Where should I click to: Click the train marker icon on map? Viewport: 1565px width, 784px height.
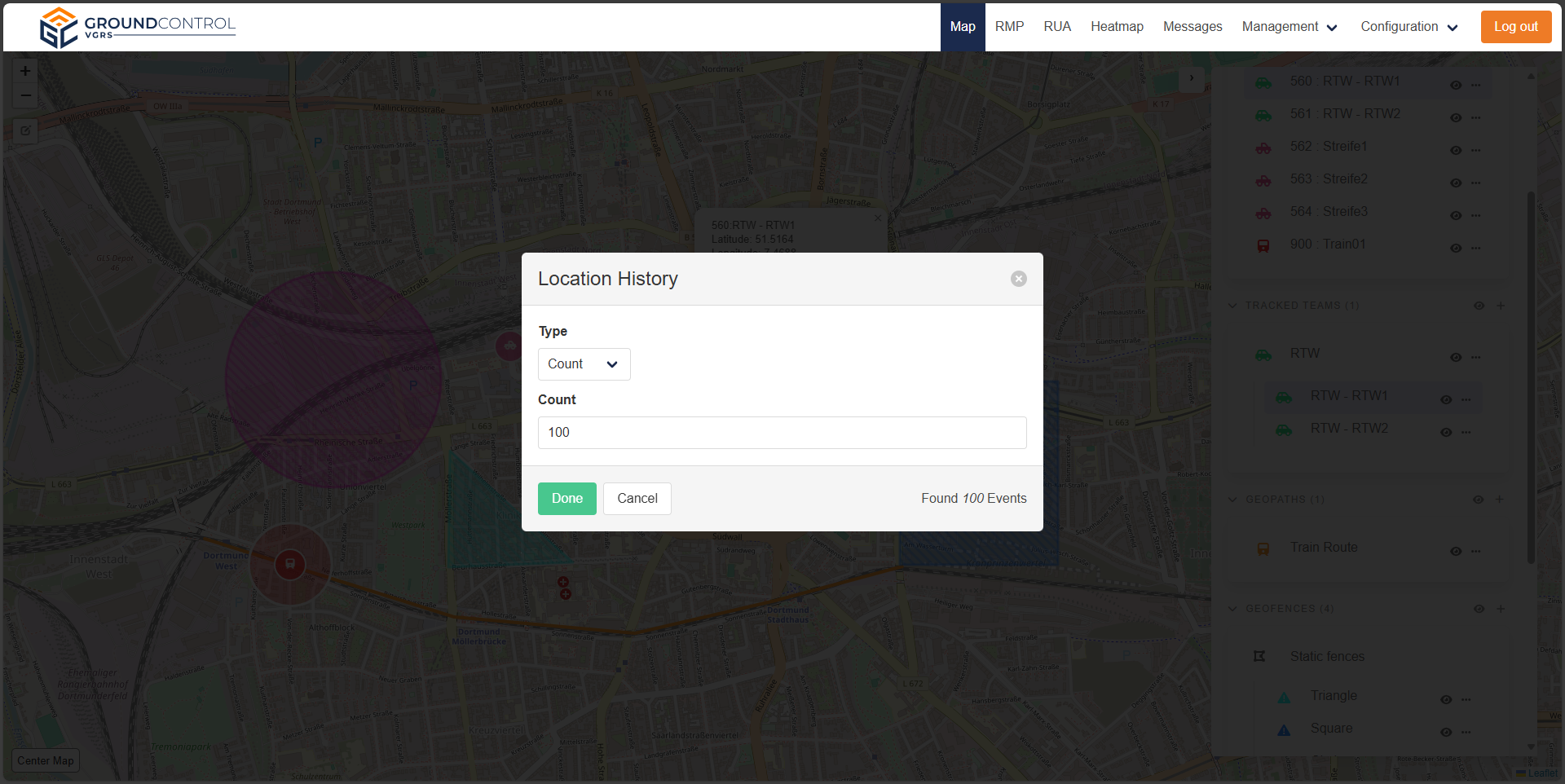click(289, 564)
